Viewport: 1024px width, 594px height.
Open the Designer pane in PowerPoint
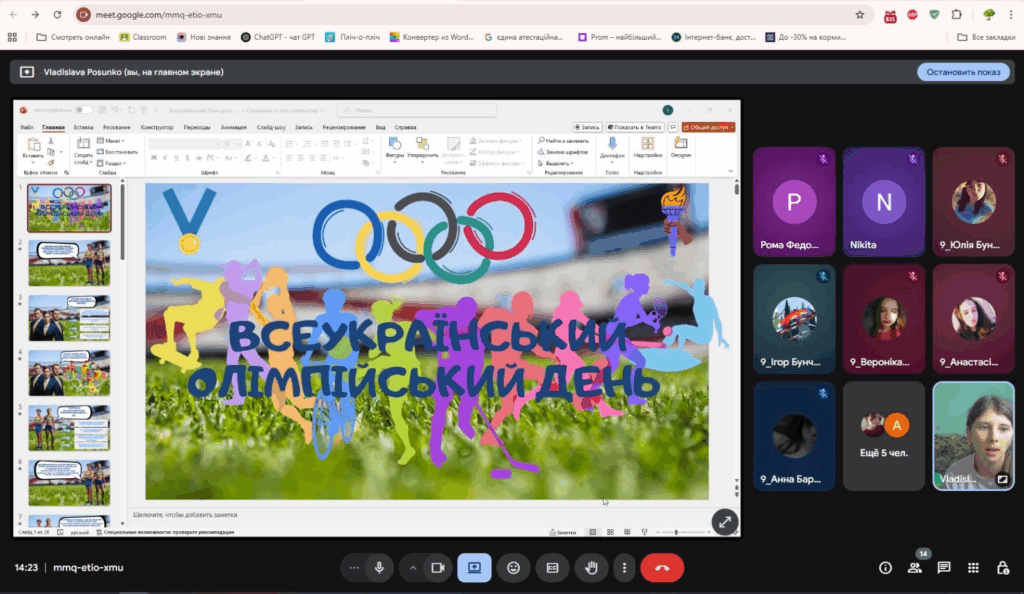point(680,148)
